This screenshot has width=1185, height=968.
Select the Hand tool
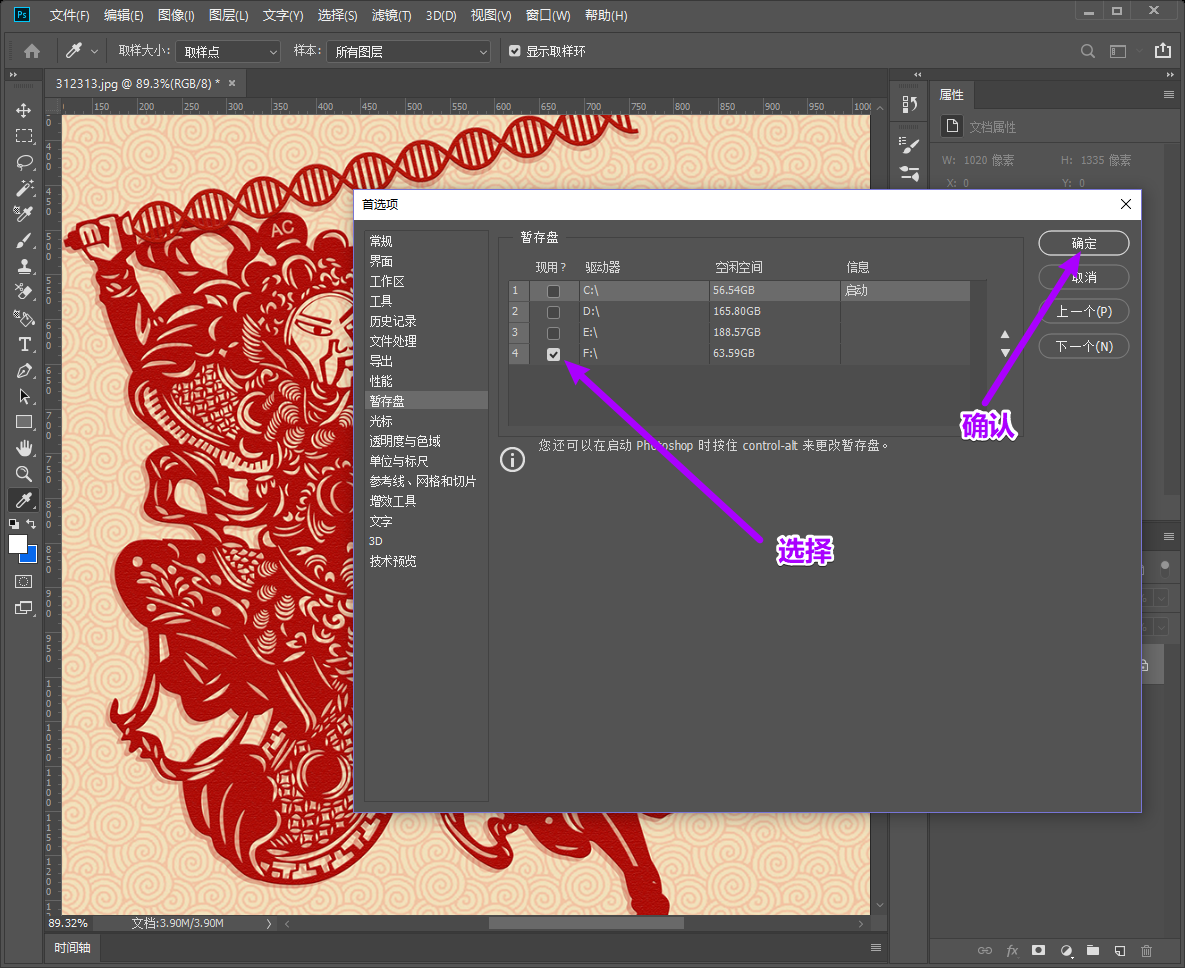(24, 447)
